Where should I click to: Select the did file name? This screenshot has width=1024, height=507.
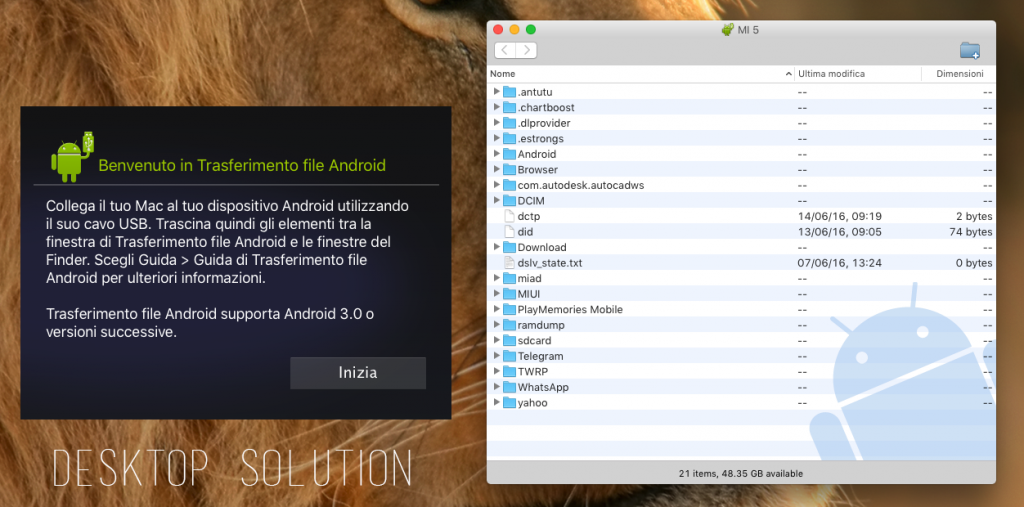526,232
